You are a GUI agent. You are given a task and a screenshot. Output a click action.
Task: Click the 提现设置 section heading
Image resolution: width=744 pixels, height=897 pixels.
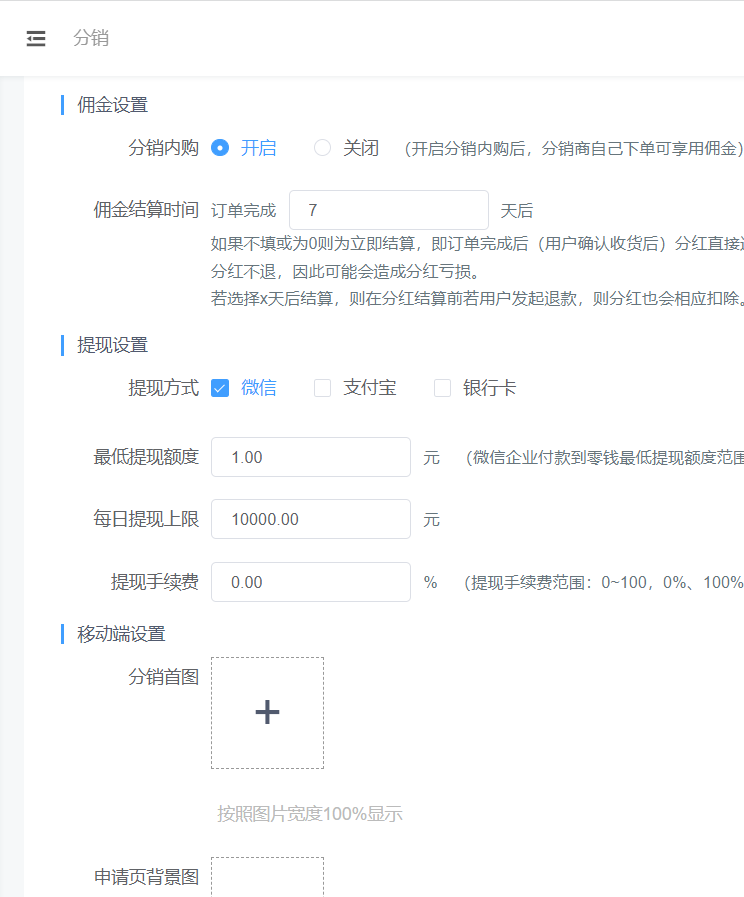click(x=113, y=346)
